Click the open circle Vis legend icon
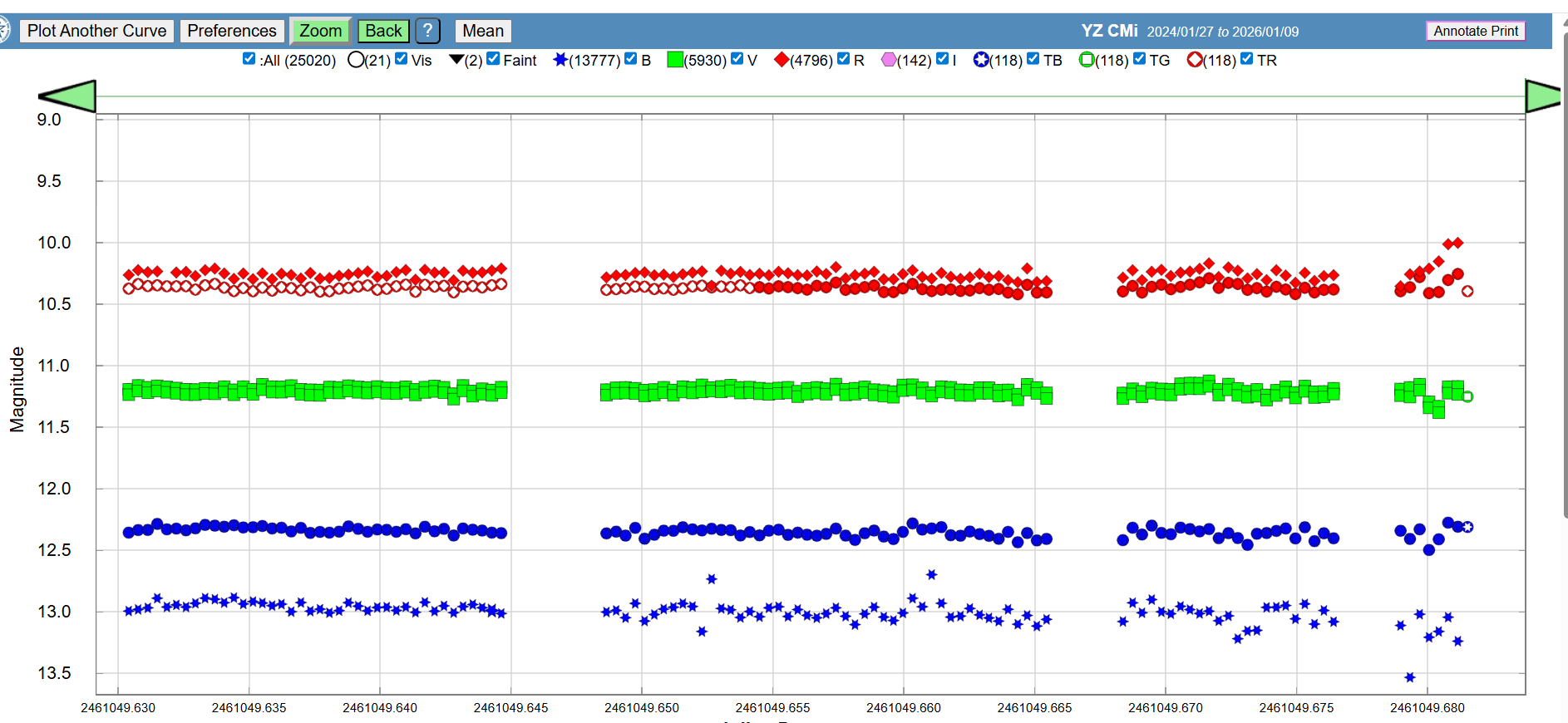Screen dimensions: 1568x723 [x=356, y=60]
